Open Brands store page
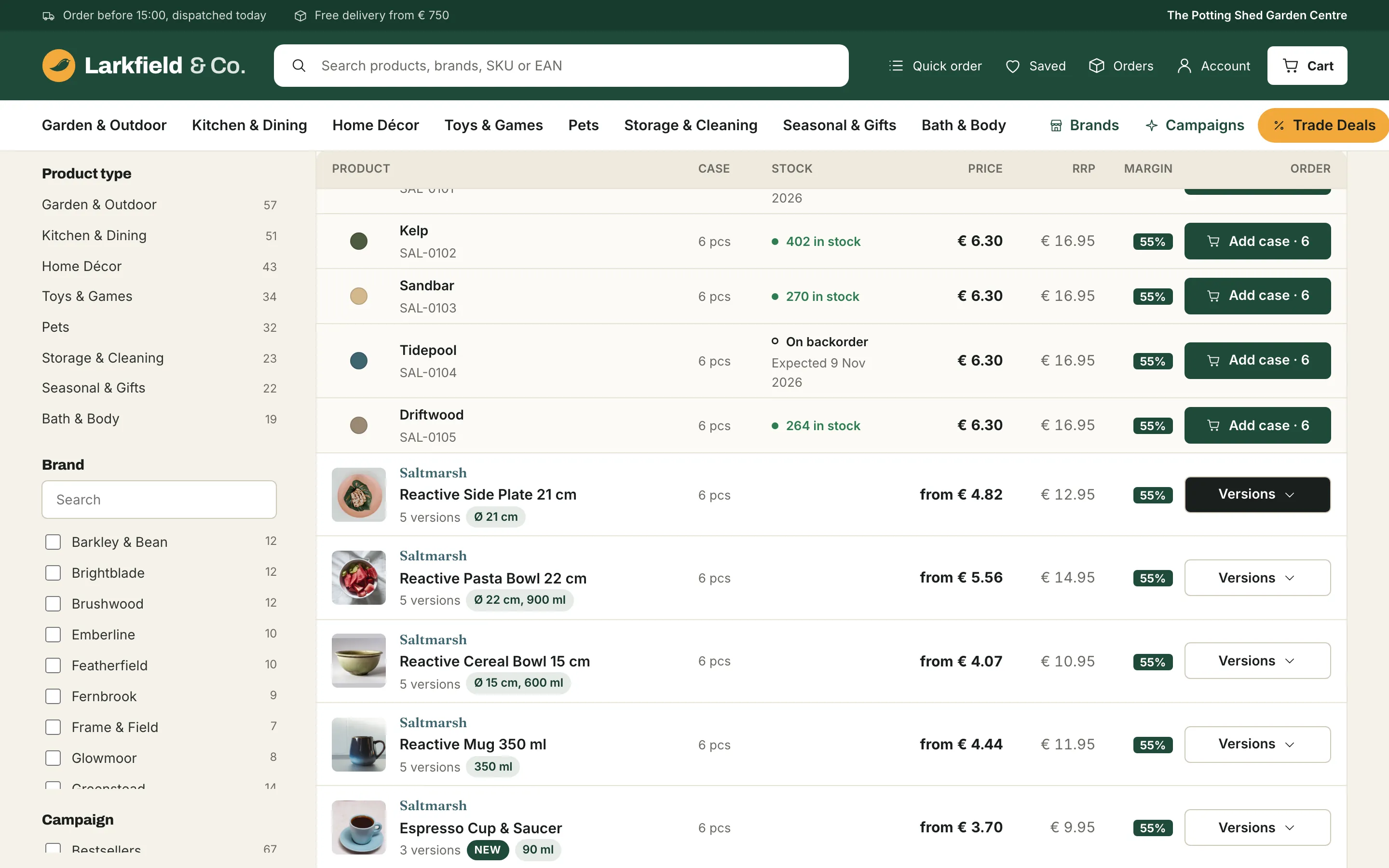 click(x=1084, y=125)
